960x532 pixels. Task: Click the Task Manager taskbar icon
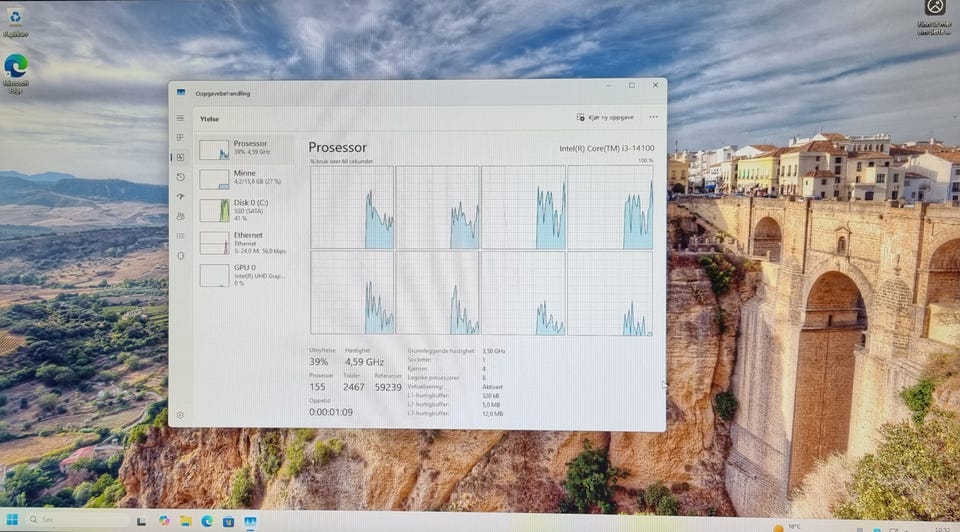250,522
